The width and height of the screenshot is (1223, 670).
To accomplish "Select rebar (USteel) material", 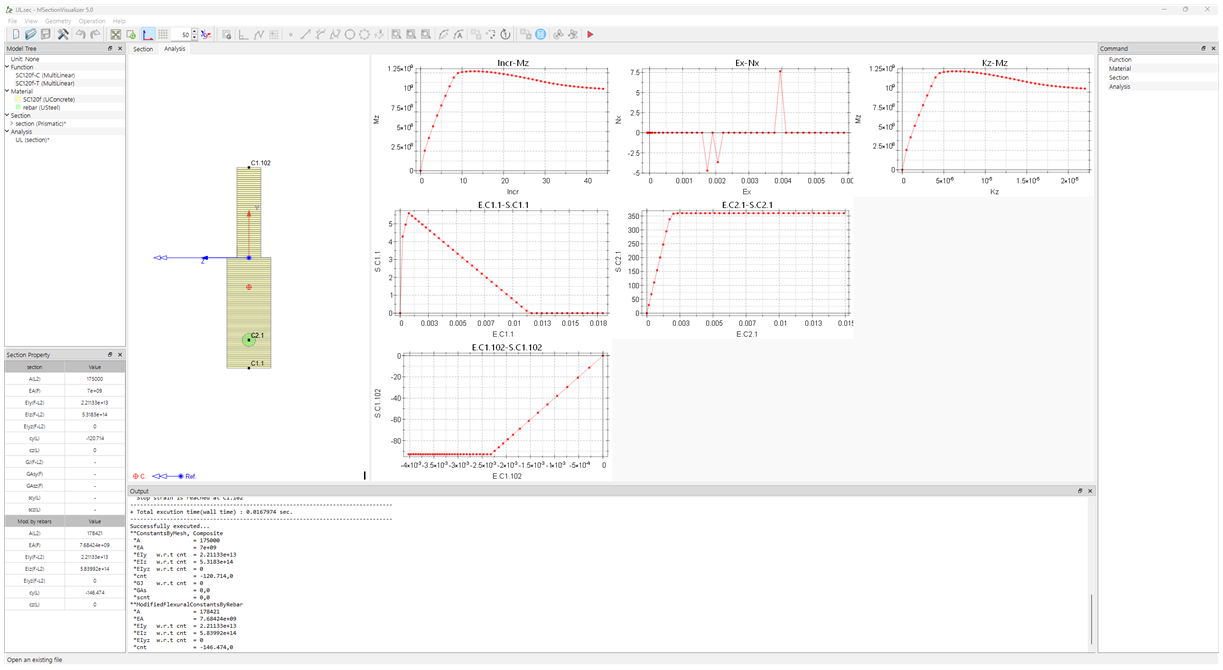I will click(41, 107).
